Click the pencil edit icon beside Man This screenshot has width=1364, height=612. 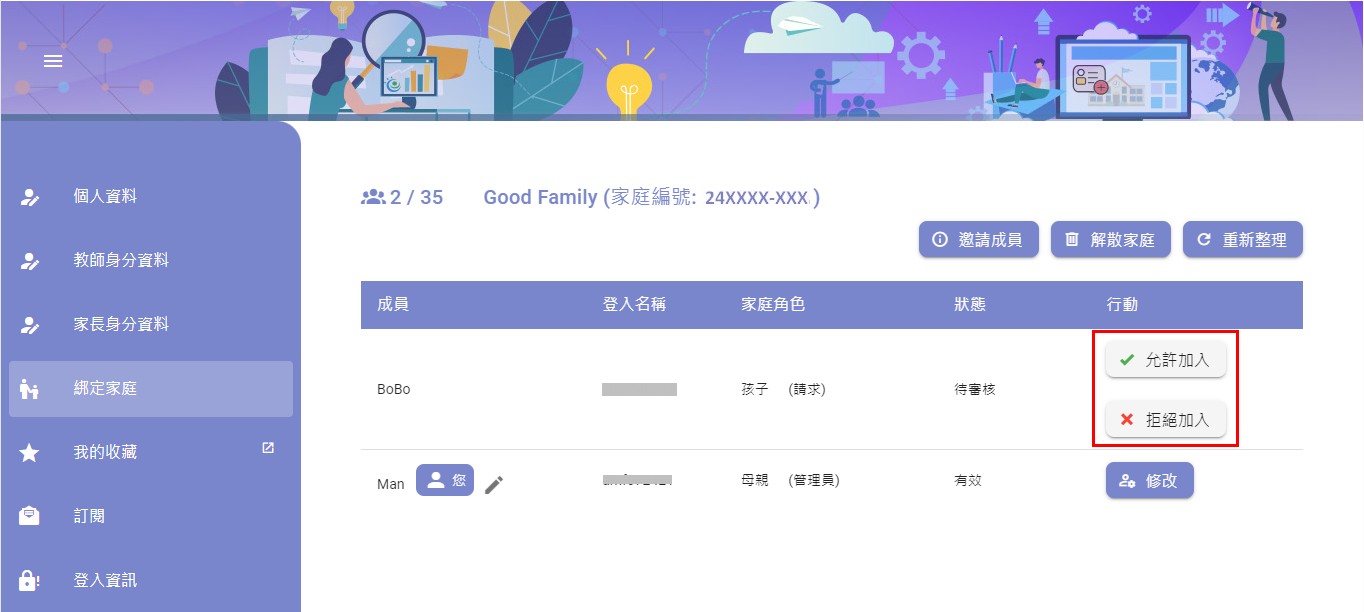coord(494,485)
